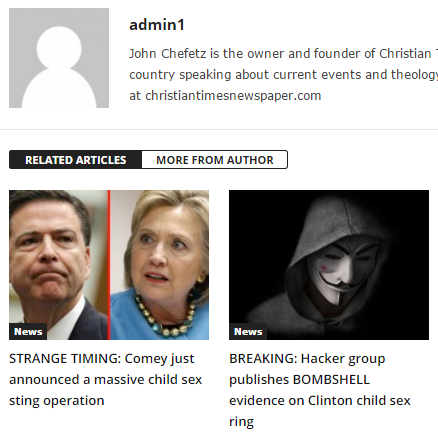Switch to the Related Articles tab
This screenshot has height=440, width=438.
(x=76, y=160)
